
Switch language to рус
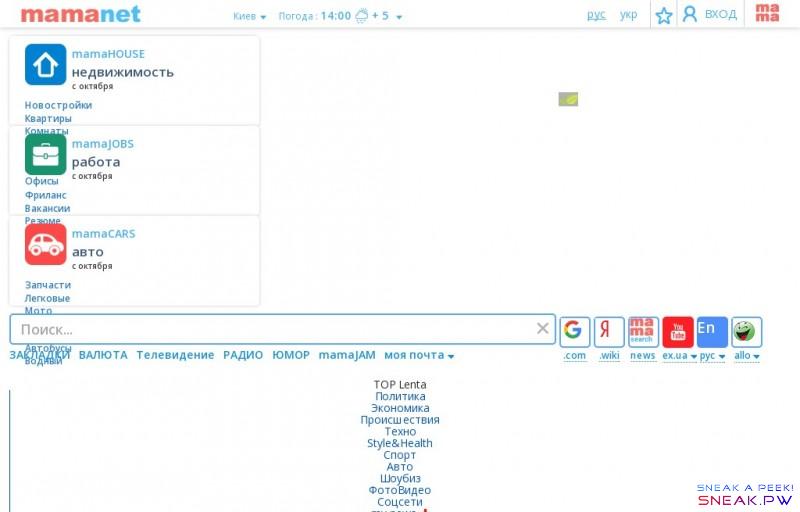[596, 15]
